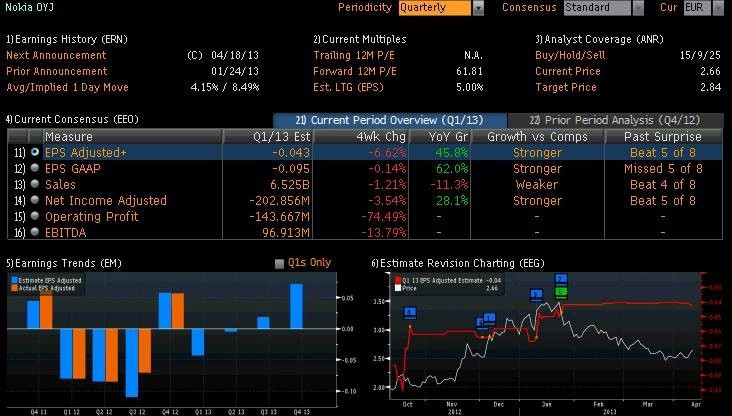732x416 pixels.
Task: Click the green E event marker
Action: tap(561, 292)
